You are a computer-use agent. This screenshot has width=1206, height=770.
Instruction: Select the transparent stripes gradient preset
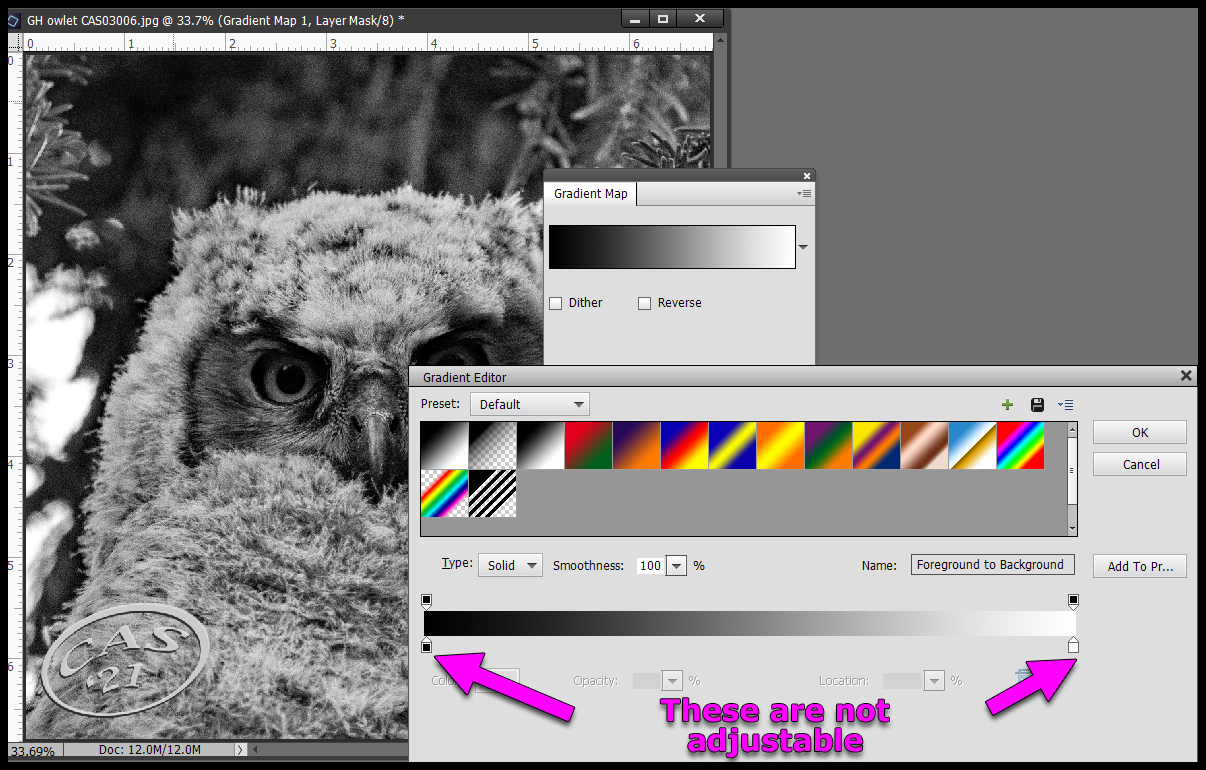tap(493, 494)
